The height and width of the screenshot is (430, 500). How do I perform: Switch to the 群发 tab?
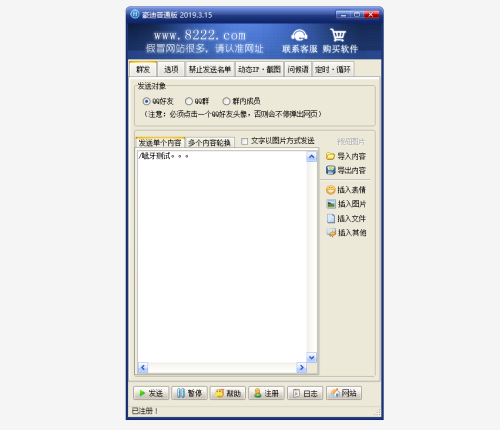(x=143, y=69)
